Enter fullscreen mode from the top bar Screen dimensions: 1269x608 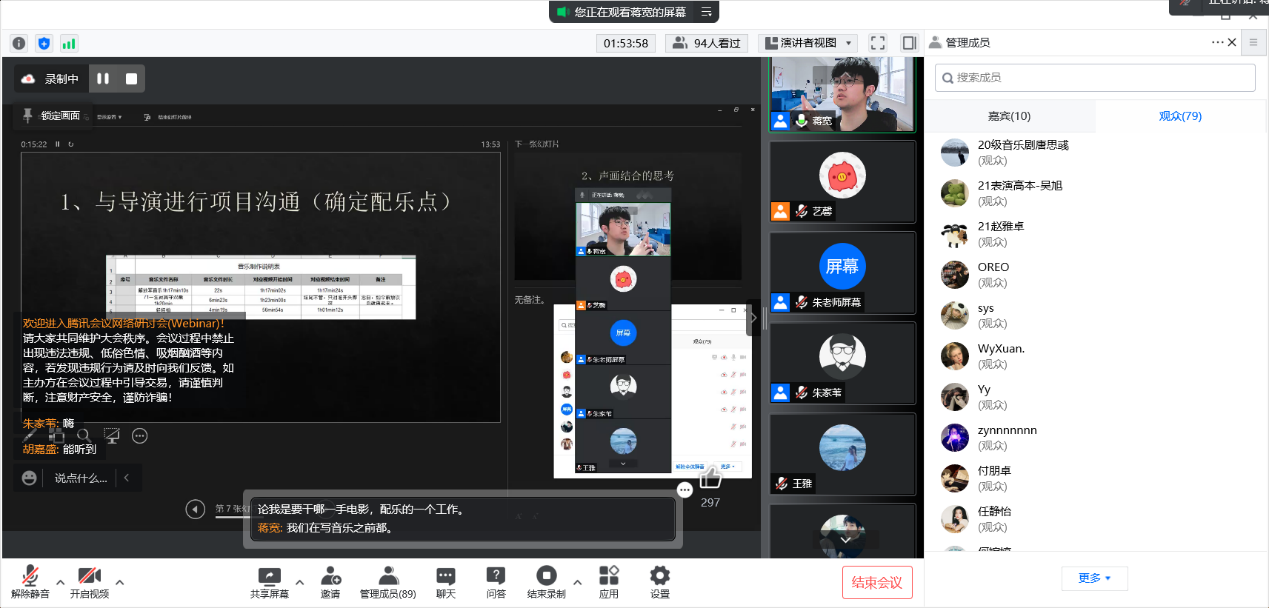878,43
